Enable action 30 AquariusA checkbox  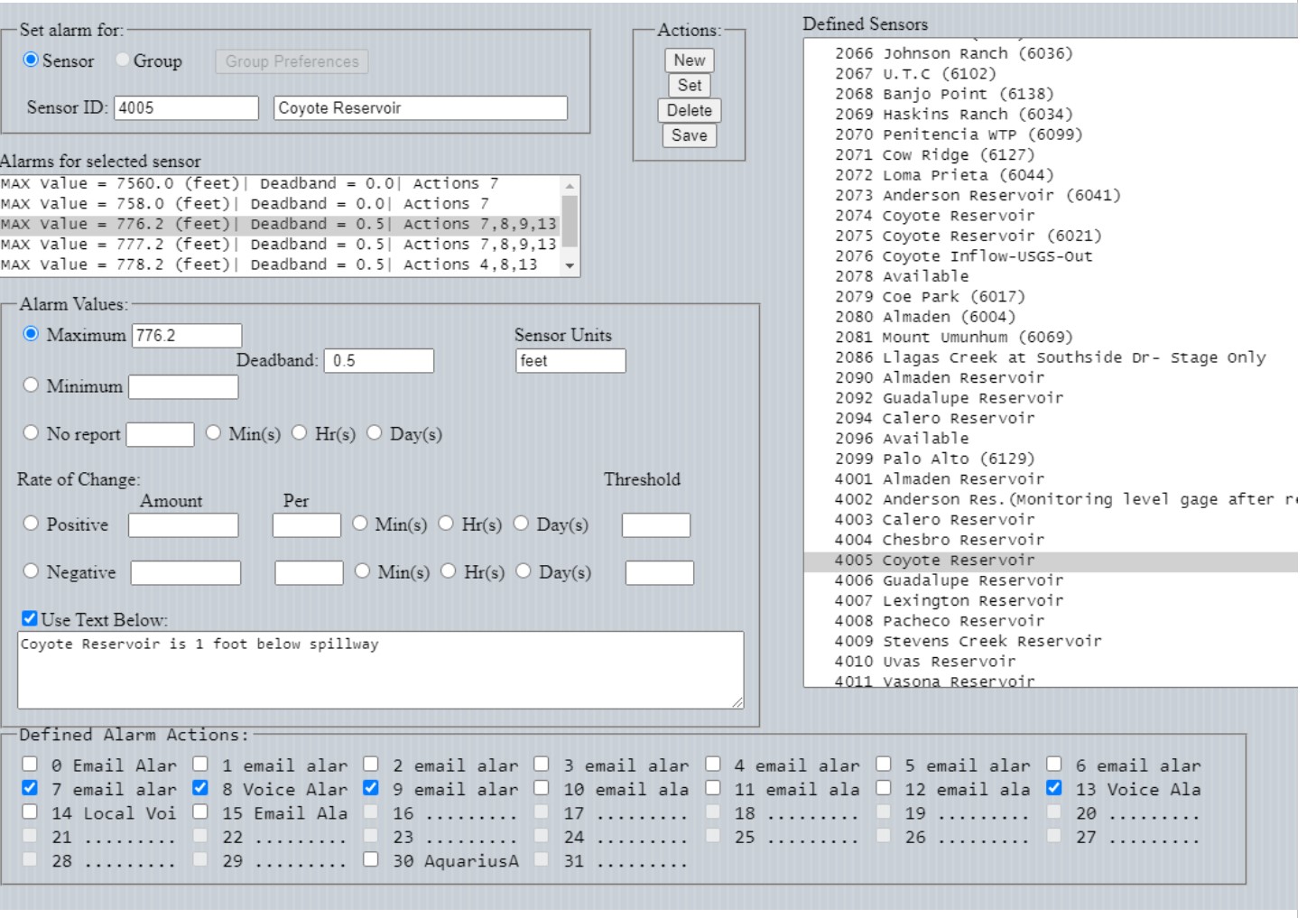coord(371,859)
